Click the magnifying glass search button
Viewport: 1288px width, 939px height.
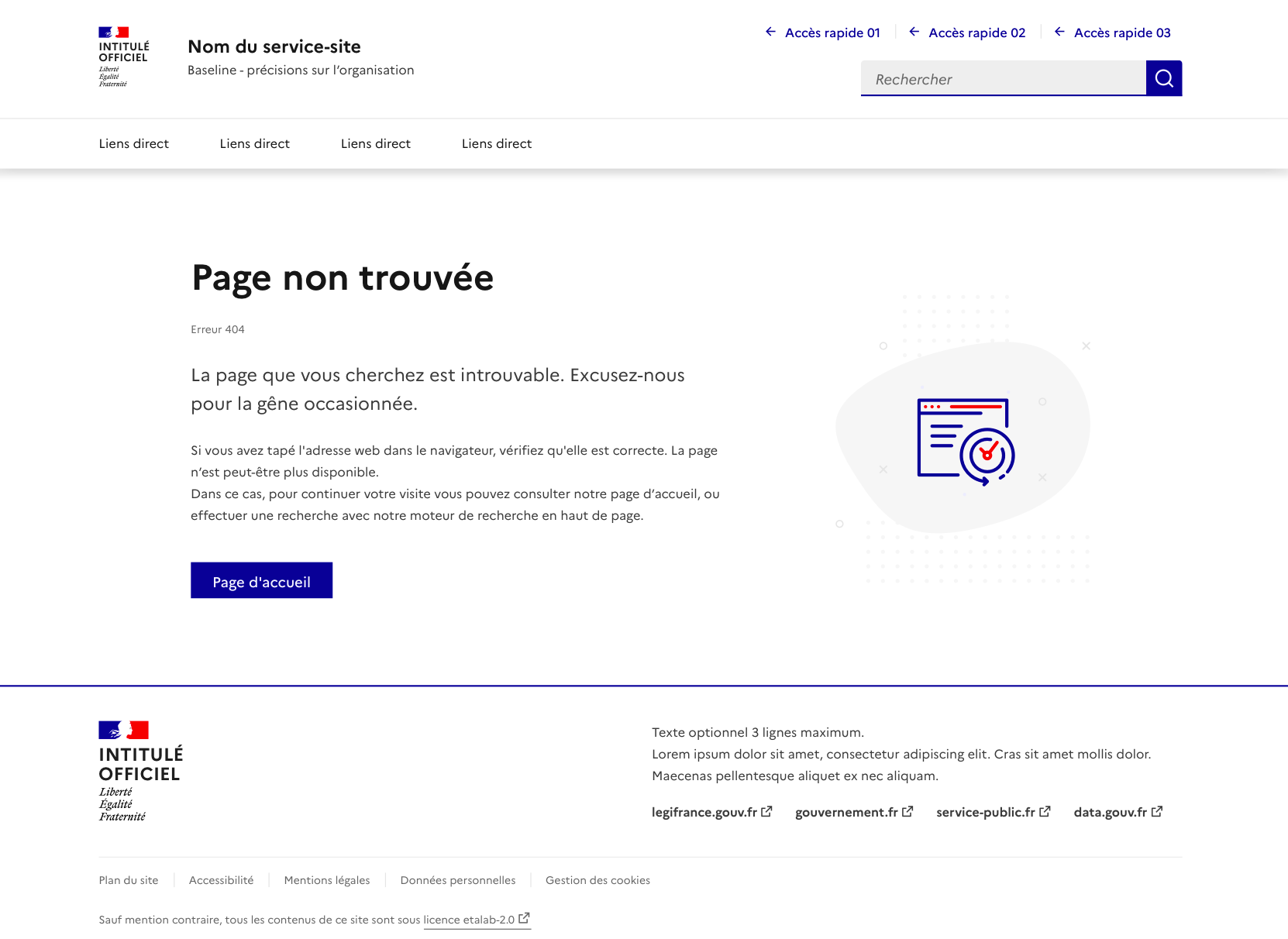pyautogui.click(x=1163, y=78)
